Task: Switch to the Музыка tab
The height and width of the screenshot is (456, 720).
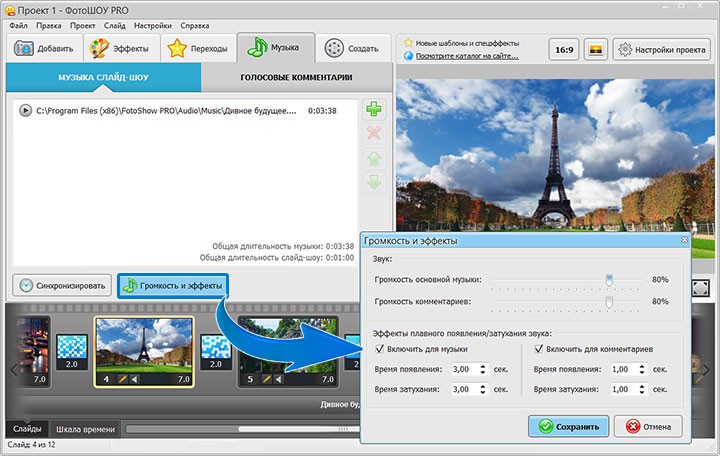Action: pos(276,47)
